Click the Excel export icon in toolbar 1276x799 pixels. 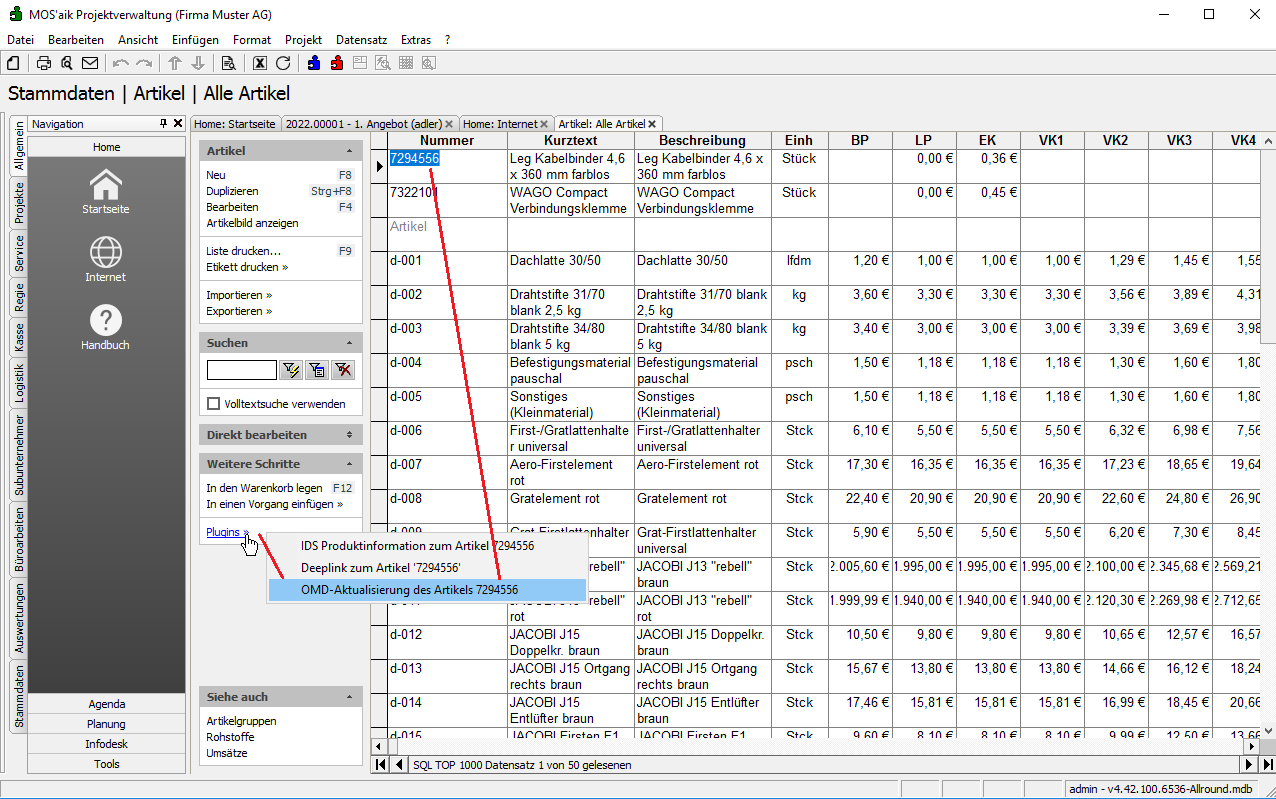(260, 63)
